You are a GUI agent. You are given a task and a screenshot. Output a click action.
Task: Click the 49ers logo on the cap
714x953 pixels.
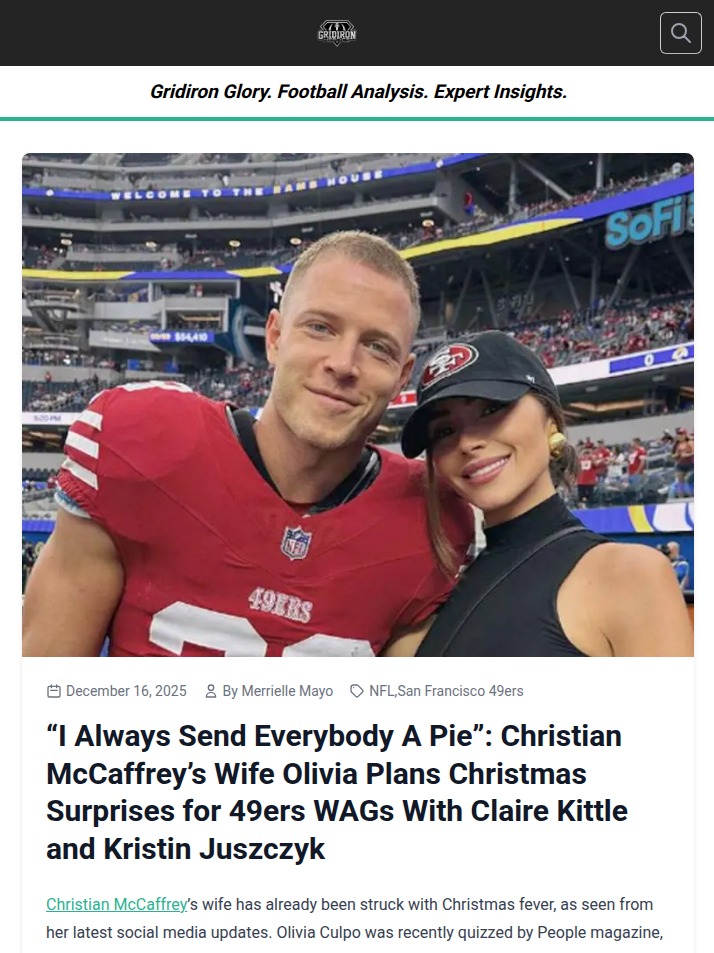(x=449, y=365)
